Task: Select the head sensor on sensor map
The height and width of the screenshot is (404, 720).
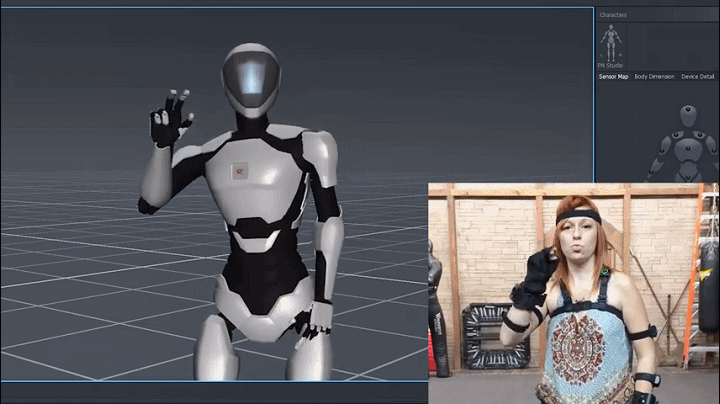Action: (x=688, y=111)
